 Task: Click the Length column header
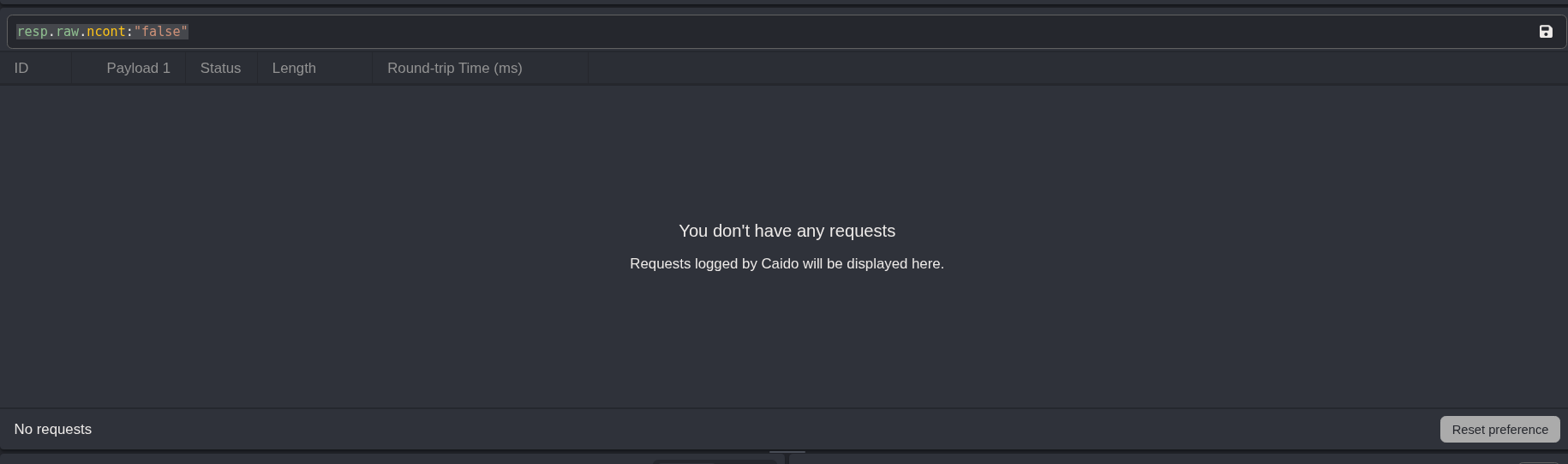click(294, 69)
